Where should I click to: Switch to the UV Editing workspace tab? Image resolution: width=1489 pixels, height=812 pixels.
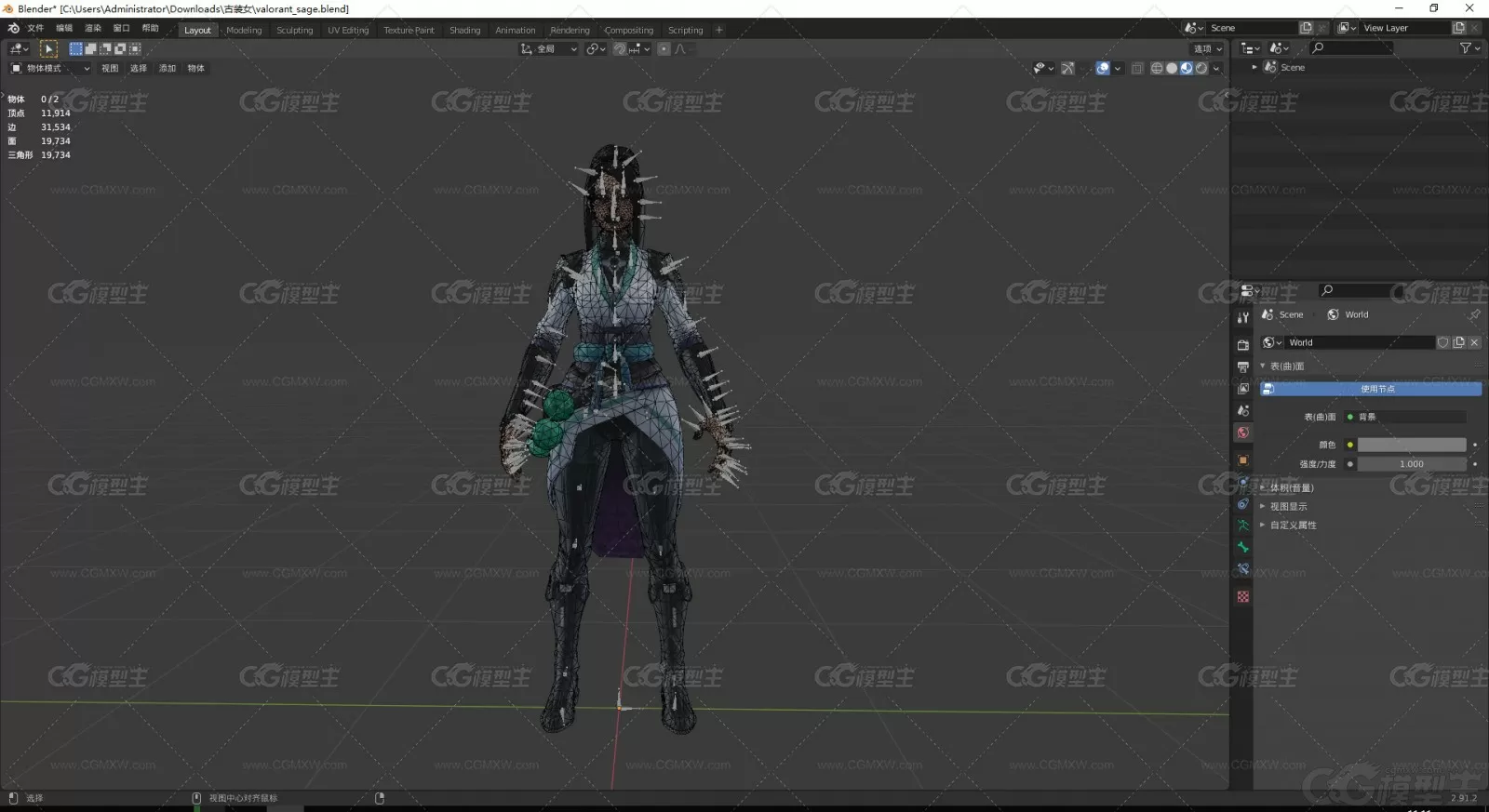coord(348,30)
